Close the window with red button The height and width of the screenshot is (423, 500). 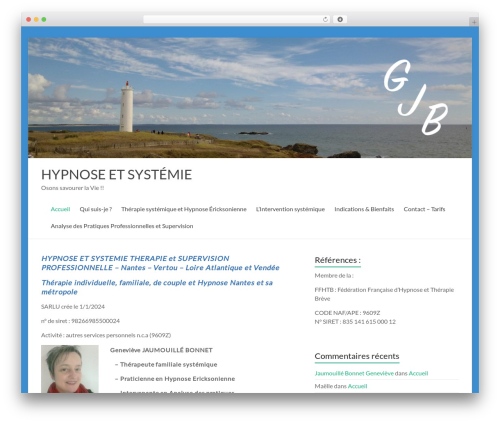(29, 19)
